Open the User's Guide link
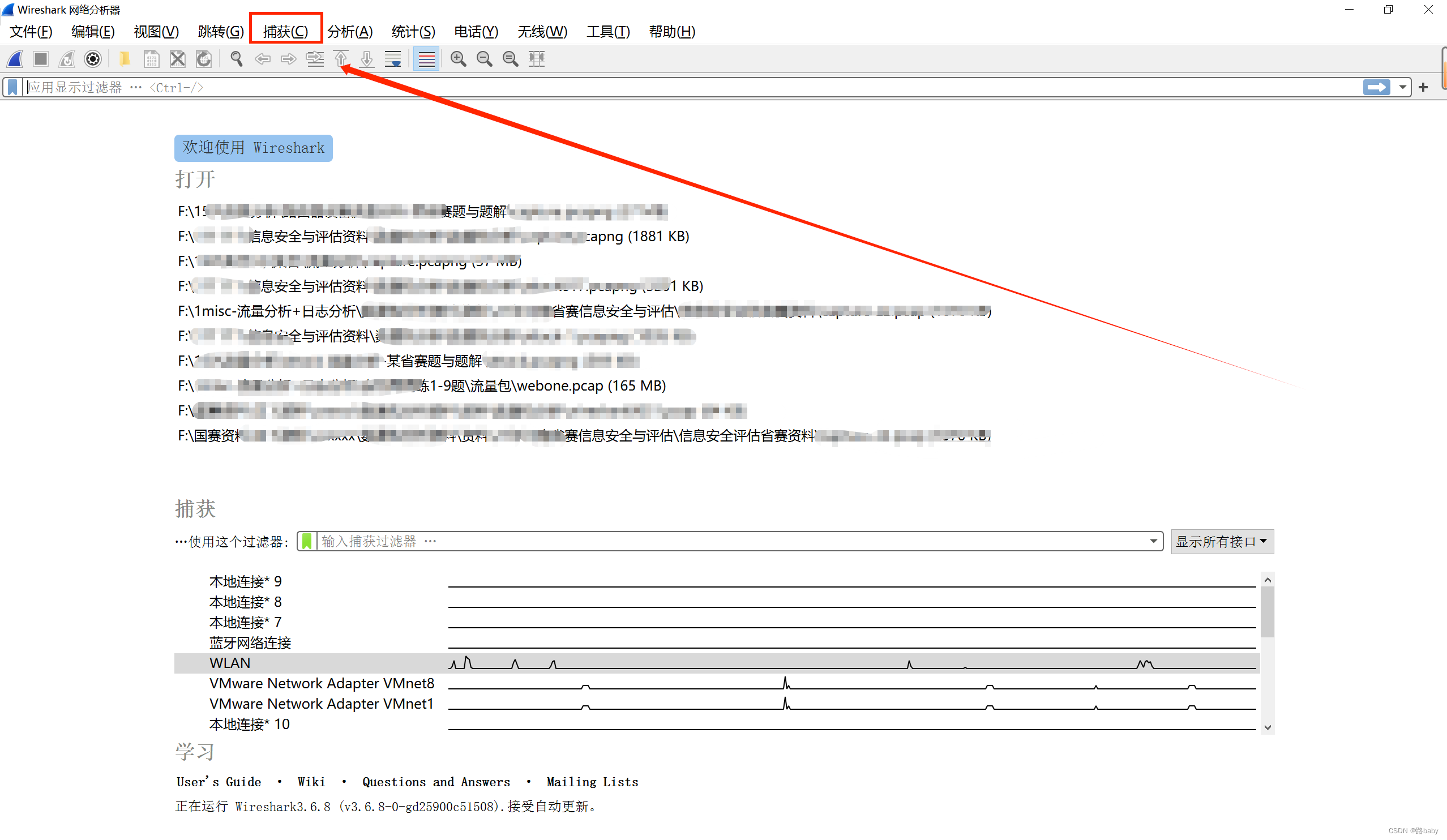This screenshot has width=1447, height=840. 219,782
